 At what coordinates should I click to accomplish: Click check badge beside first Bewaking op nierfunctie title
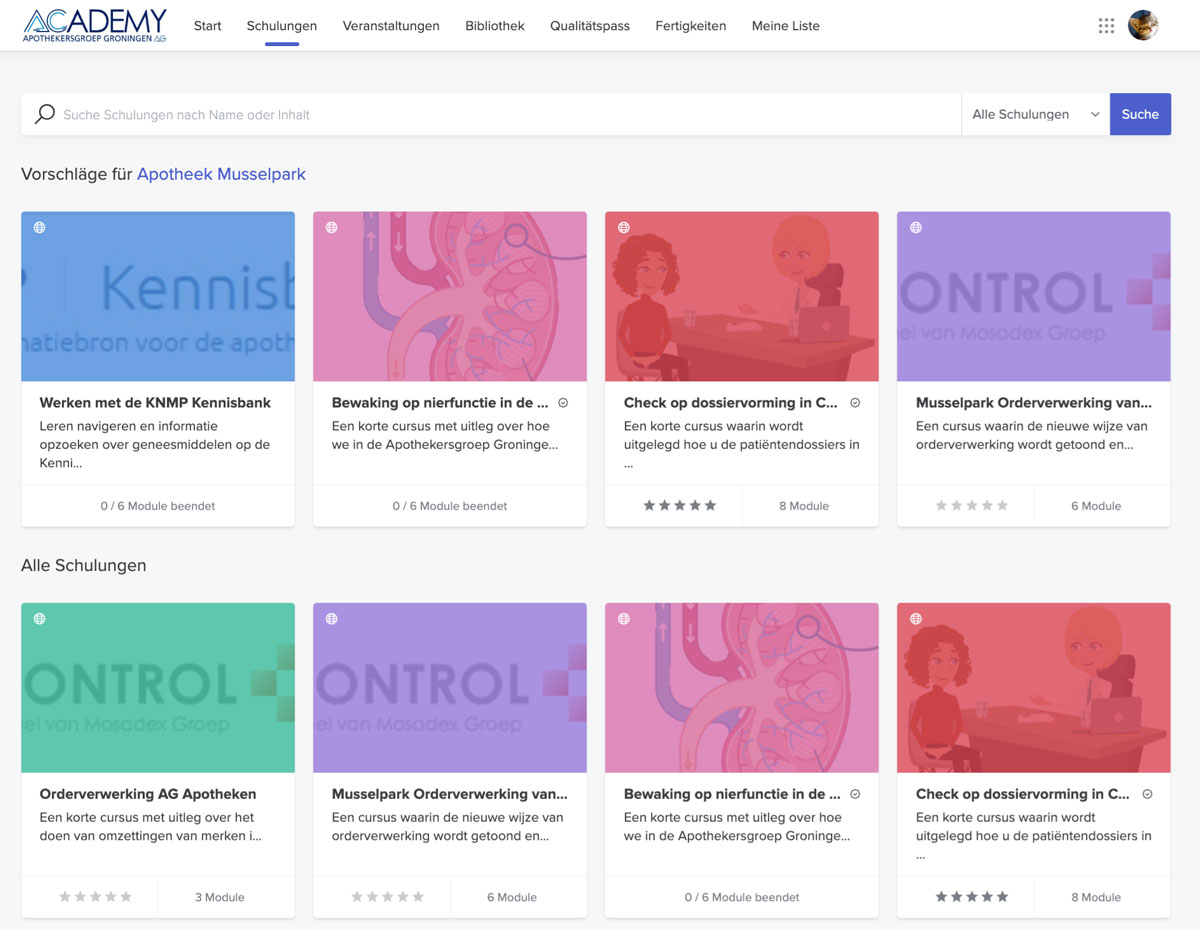click(563, 403)
